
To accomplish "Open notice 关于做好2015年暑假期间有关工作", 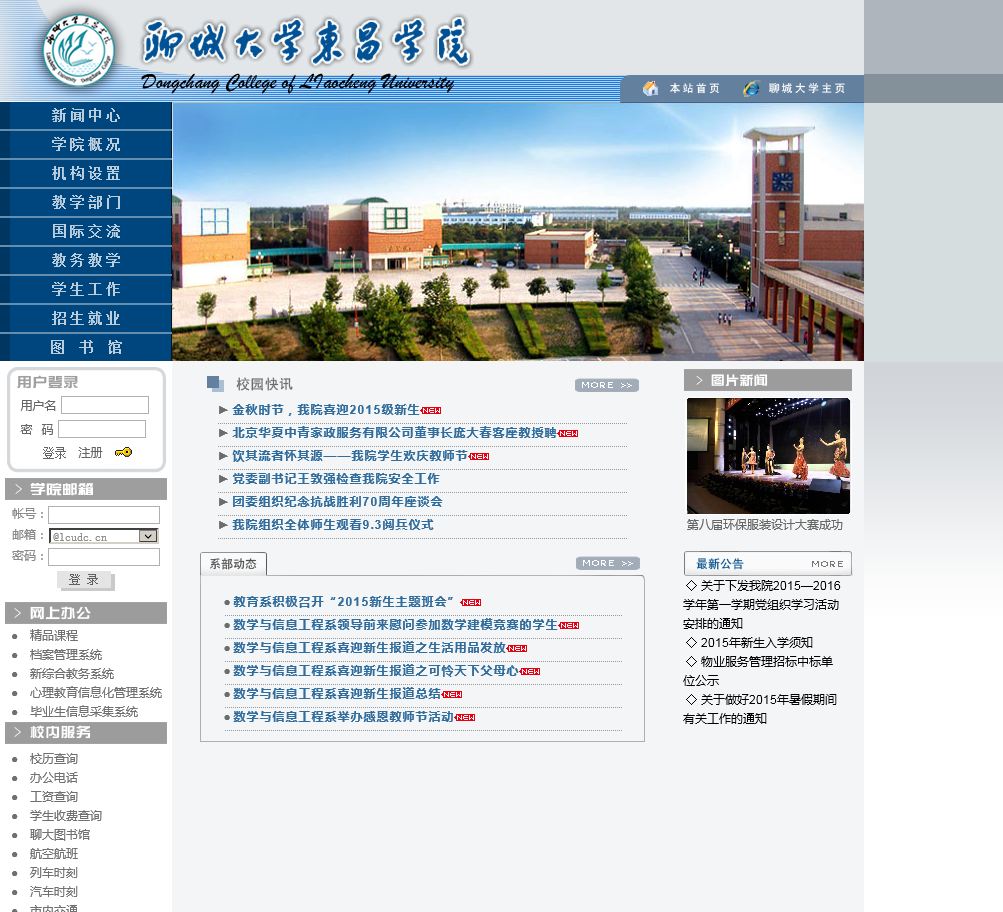I will [x=760, y=709].
